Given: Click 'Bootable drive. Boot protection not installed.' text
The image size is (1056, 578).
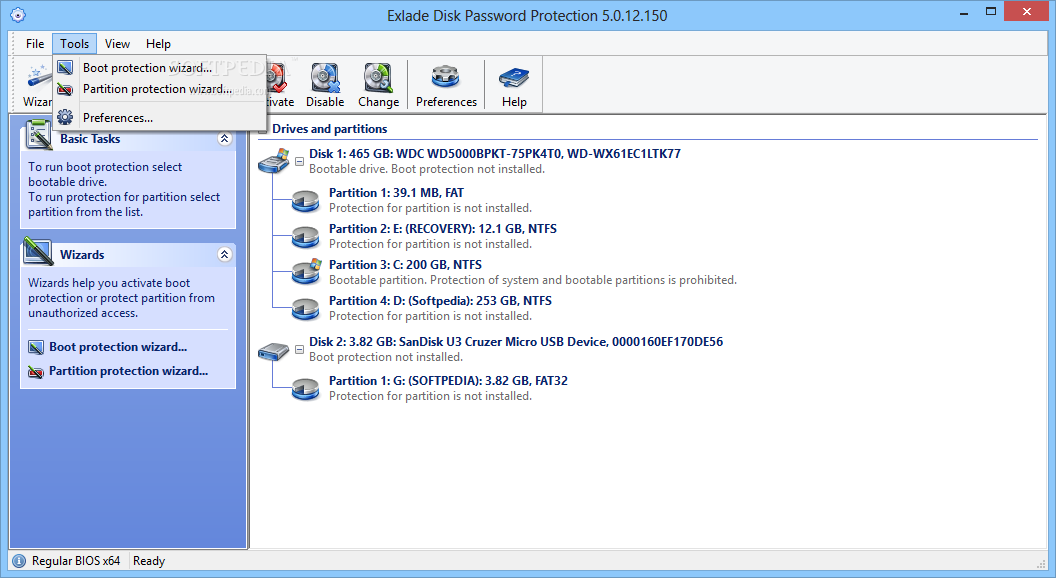Looking at the screenshot, I should coord(426,169).
